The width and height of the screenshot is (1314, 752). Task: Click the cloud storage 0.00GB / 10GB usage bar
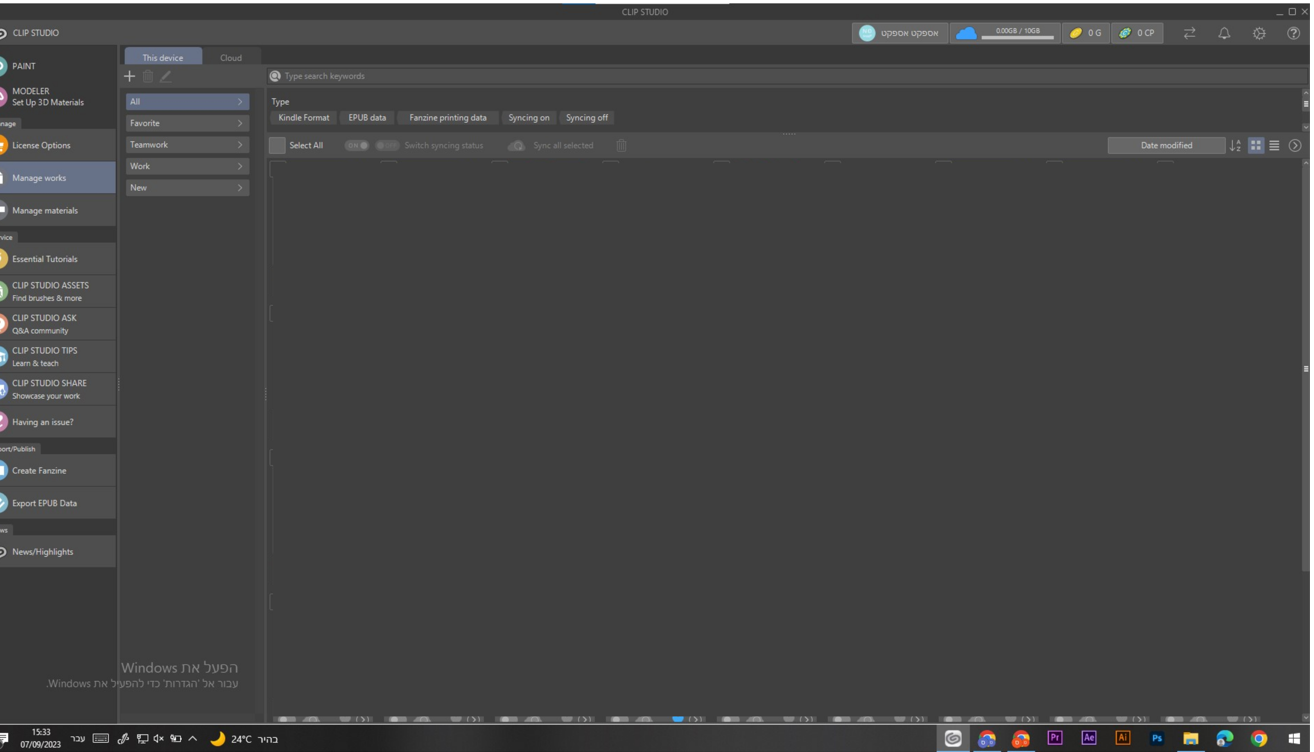coord(1005,33)
